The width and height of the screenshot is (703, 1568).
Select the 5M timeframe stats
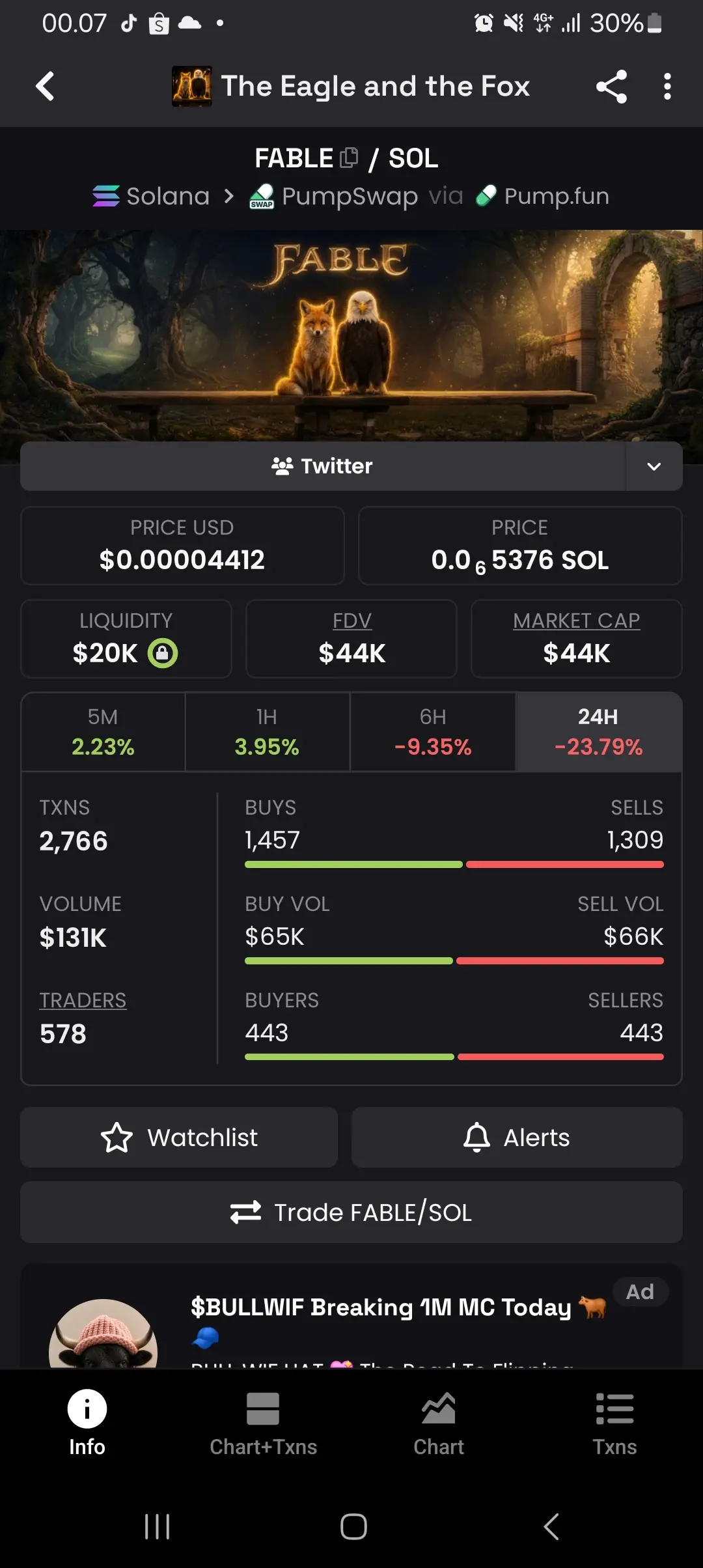point(103,731)
